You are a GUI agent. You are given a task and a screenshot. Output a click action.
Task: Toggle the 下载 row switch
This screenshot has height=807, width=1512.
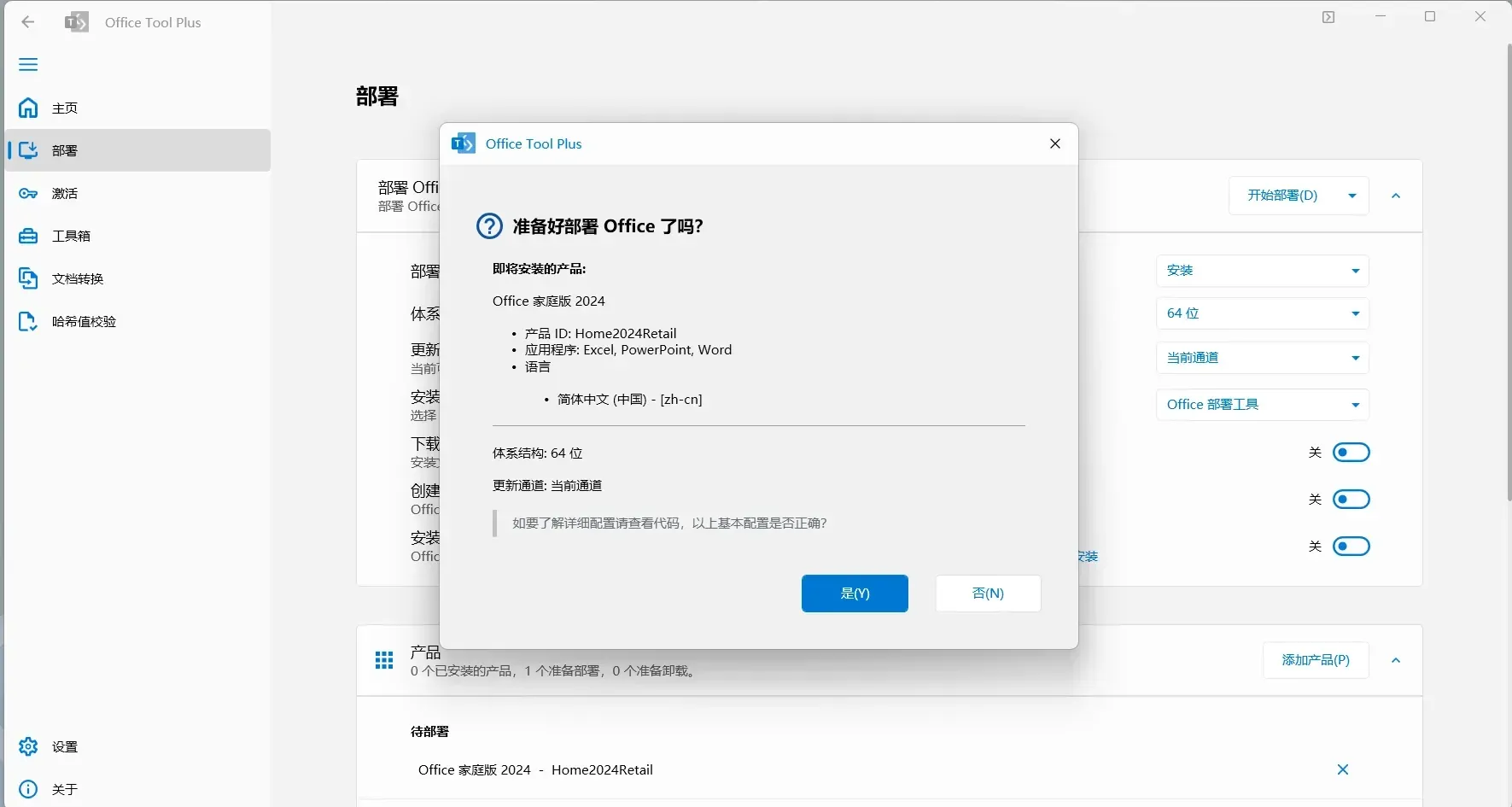(1351, 452)
